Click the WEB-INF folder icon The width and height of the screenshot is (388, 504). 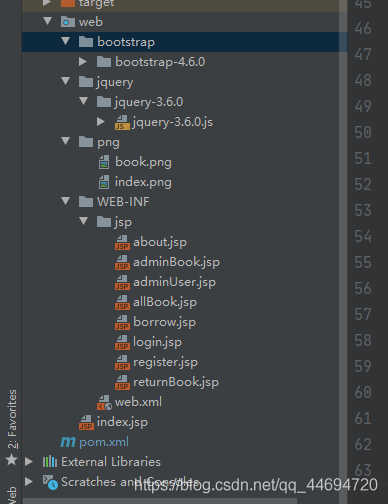(86, 202)
